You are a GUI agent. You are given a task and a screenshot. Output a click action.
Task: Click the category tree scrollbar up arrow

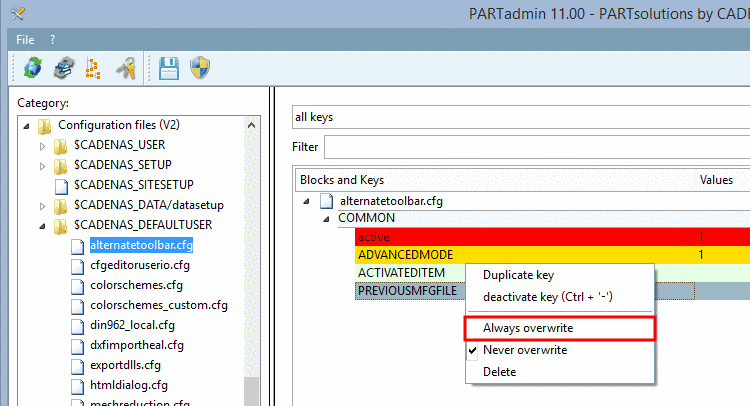pyautogui.click(x=252, y=125)
